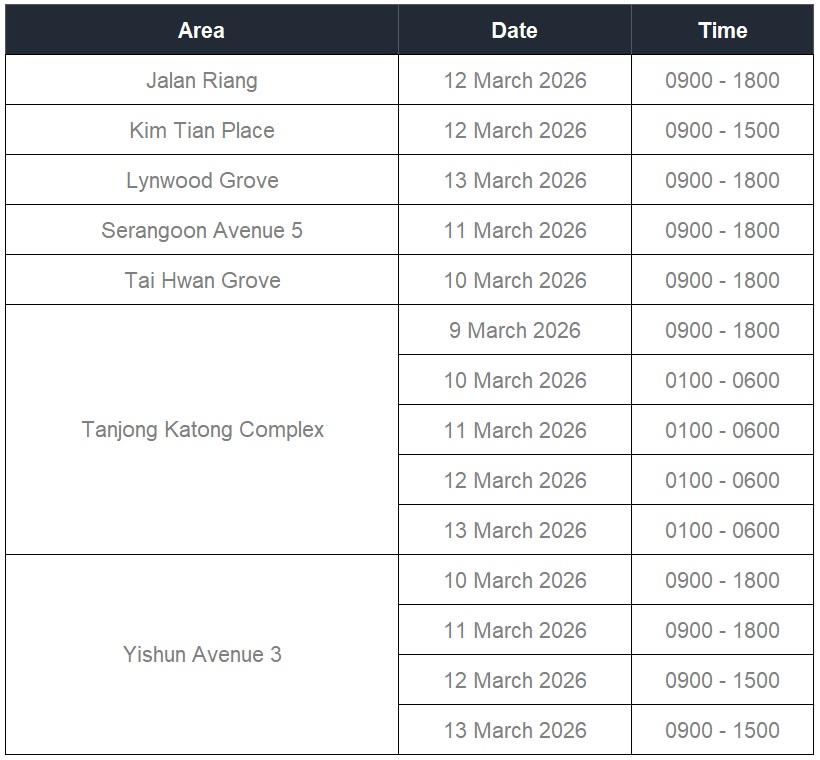Click the Yishun Avenue 3 cell
This screenshot has height=760, width=820.
[201, 655]
